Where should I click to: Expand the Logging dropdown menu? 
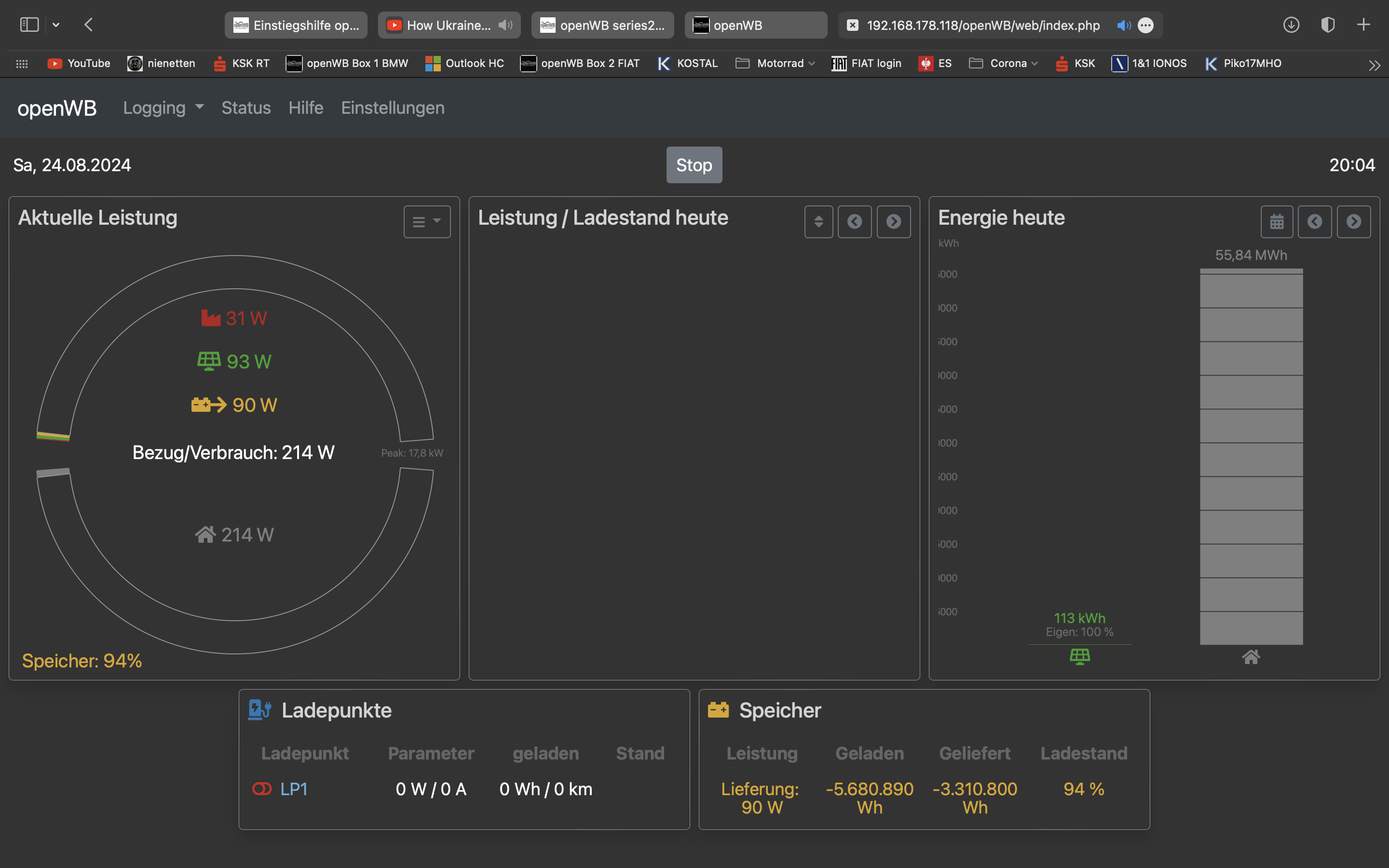163,108
